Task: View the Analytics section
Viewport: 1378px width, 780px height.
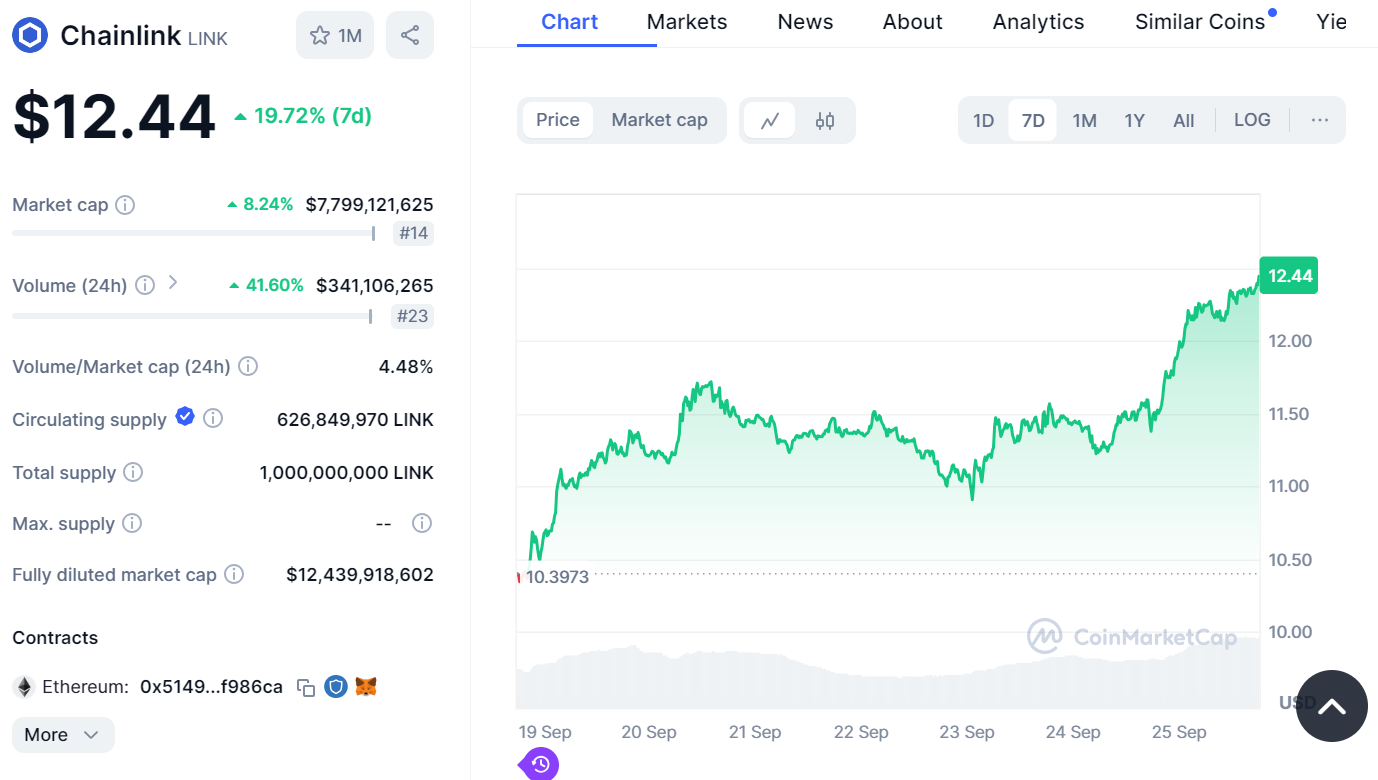Action: [x=1037, y=21]
